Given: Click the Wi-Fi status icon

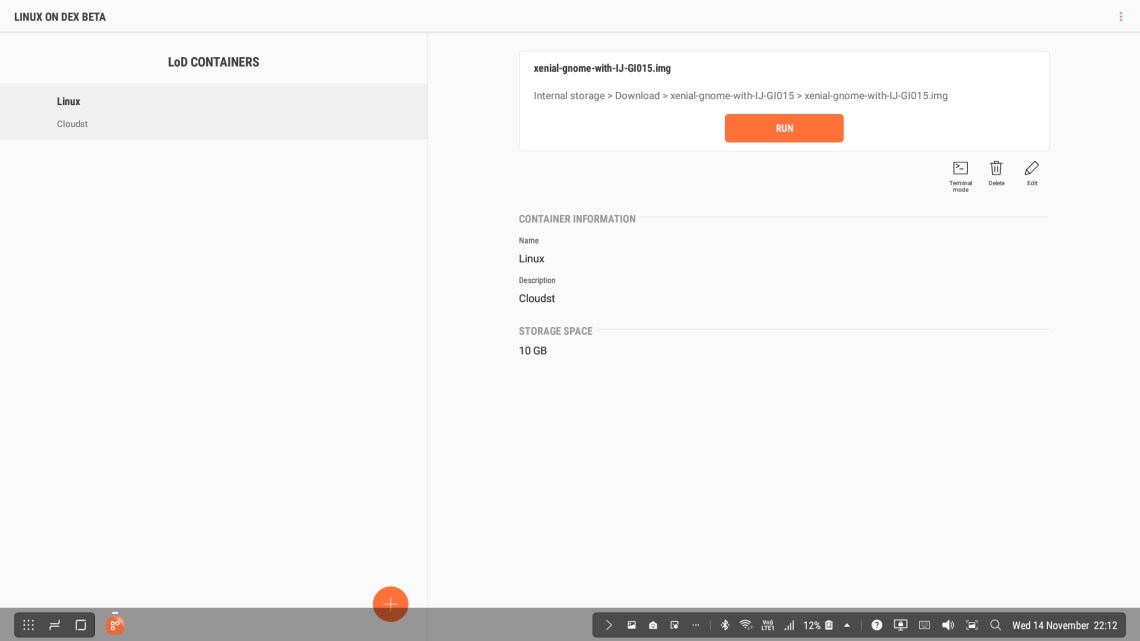Looking at the screenshot, I should [745, 624].
